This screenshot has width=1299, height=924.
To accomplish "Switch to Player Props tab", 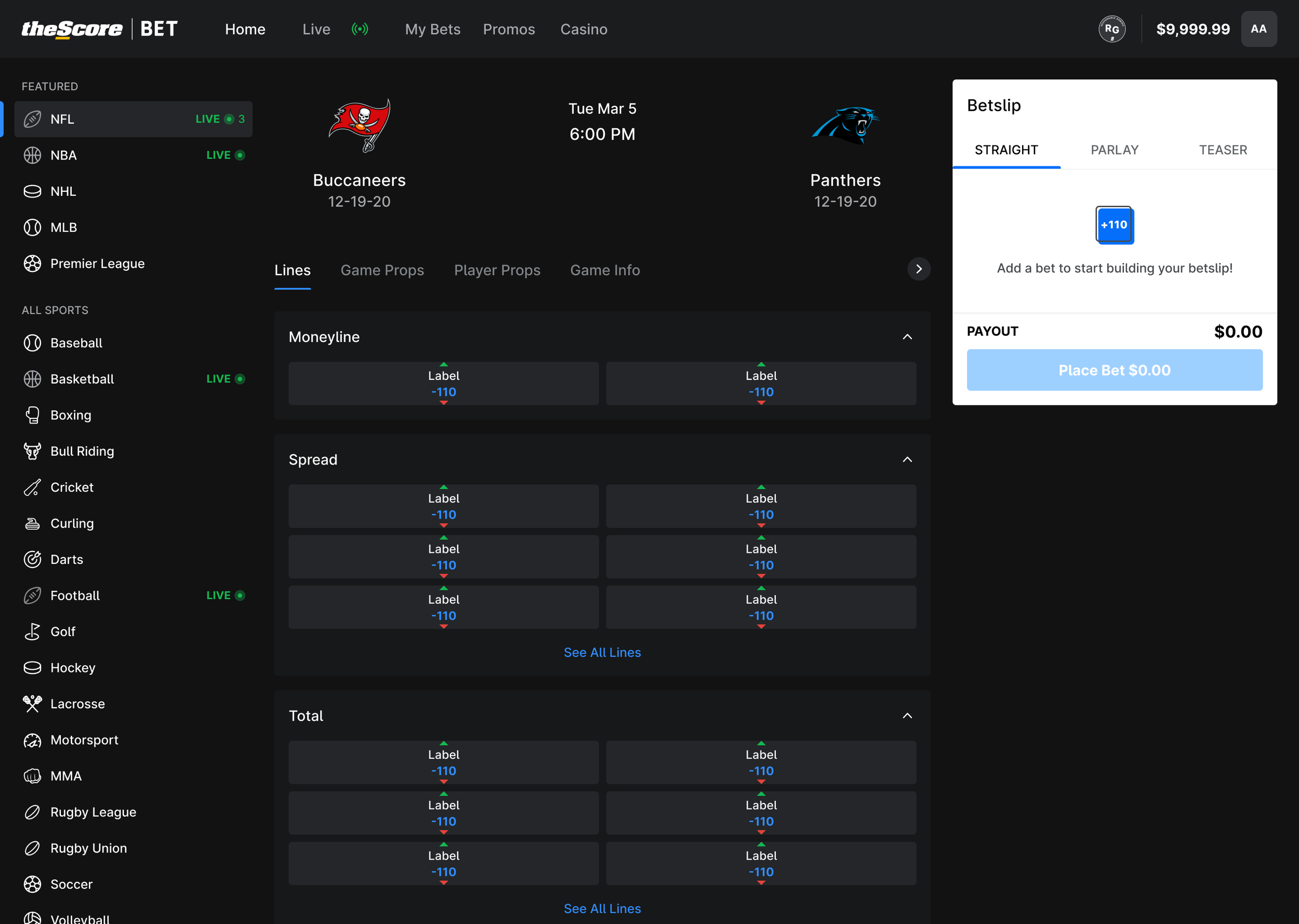I will (x=497, y=270).
